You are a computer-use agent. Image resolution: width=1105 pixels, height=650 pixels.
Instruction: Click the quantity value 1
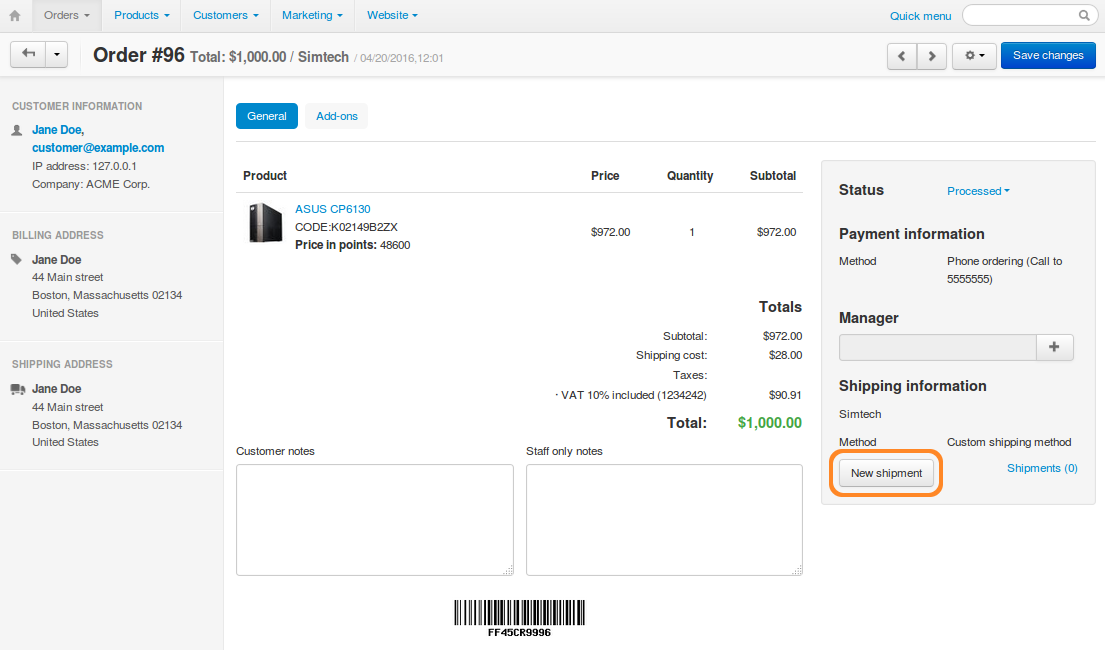click(692, 232)
